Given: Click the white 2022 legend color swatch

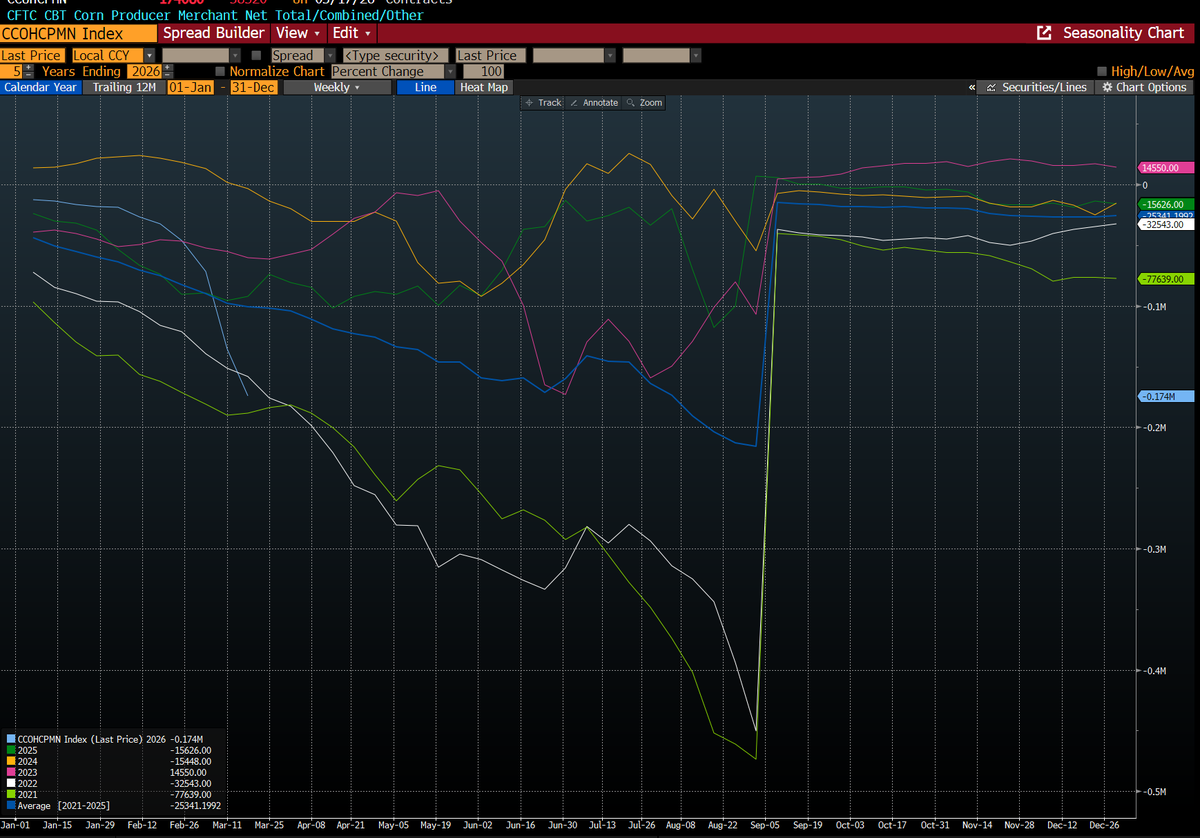Looking at the screenshot, I should (11, 784).
